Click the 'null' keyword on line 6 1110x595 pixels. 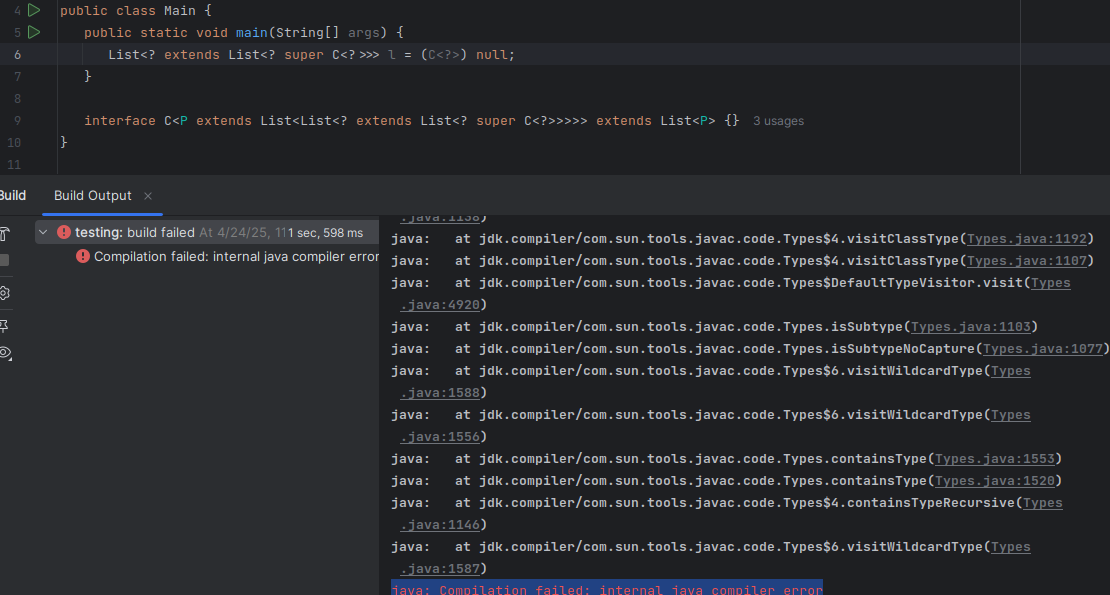[x=492, y=54]
